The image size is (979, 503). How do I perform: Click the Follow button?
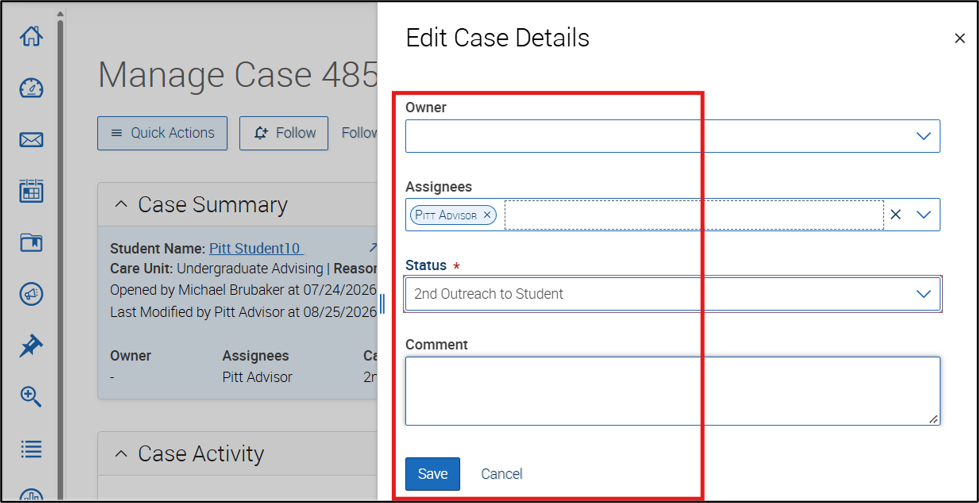[x=283, y=133]
